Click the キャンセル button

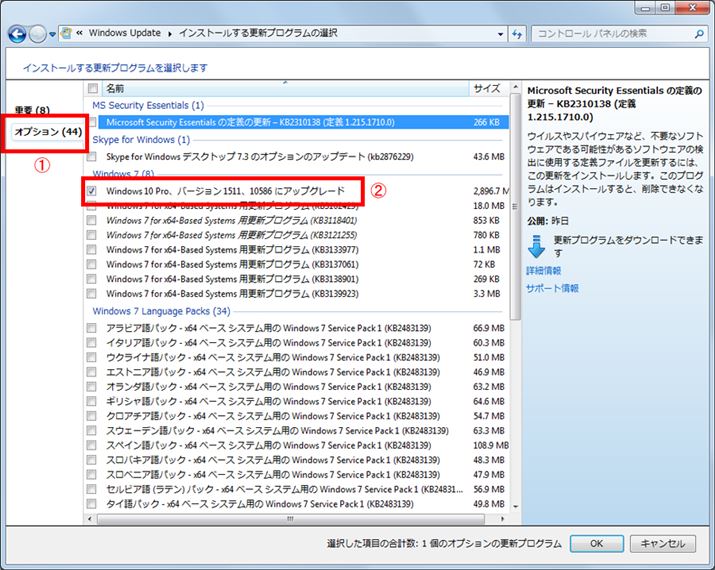(x=663, y=544)
